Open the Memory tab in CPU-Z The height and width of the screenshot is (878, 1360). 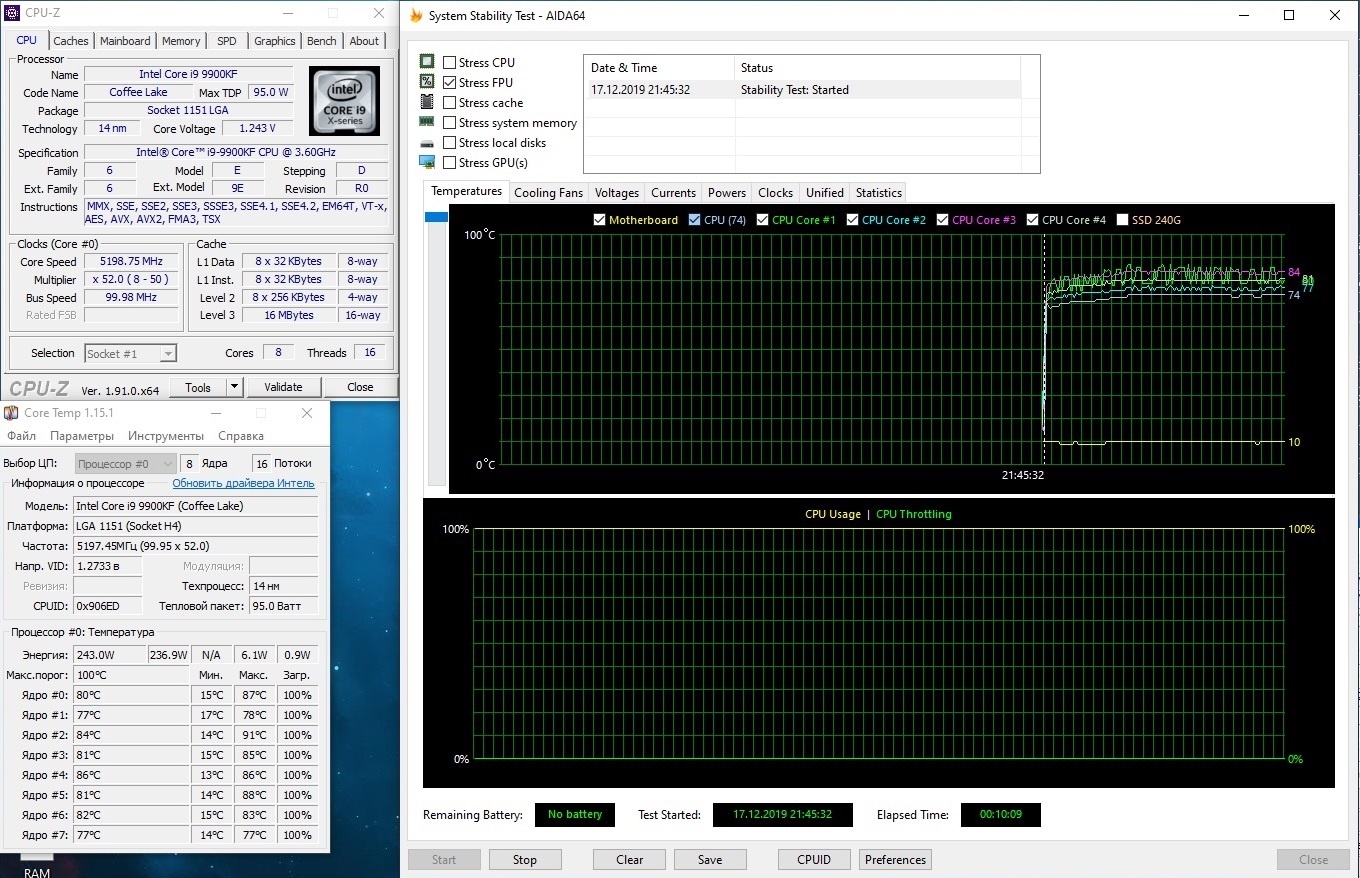[x=181, y=41]
